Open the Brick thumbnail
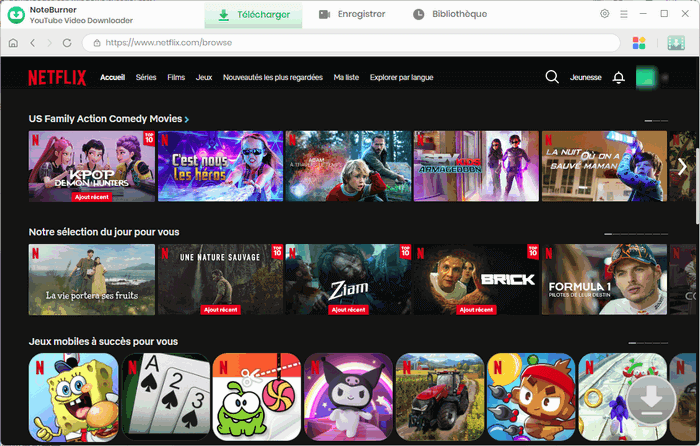 click(476, 279)
